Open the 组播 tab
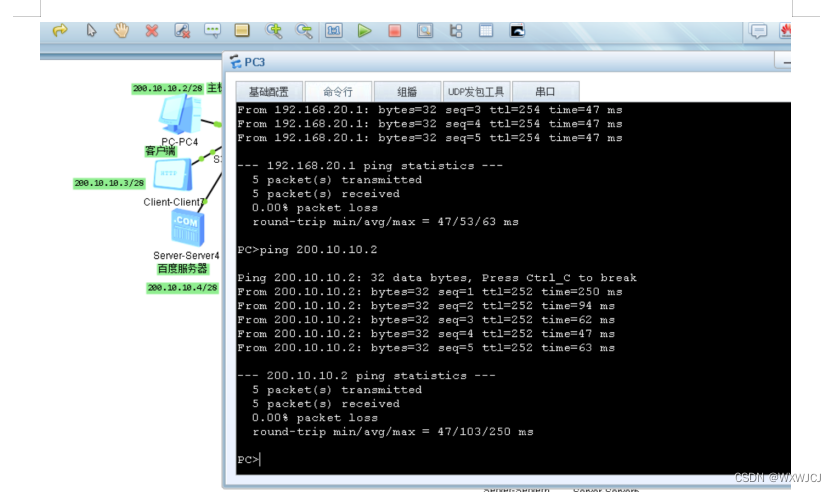Image resolution: width=836 pixels, height=492 pixels. (407, 92)
